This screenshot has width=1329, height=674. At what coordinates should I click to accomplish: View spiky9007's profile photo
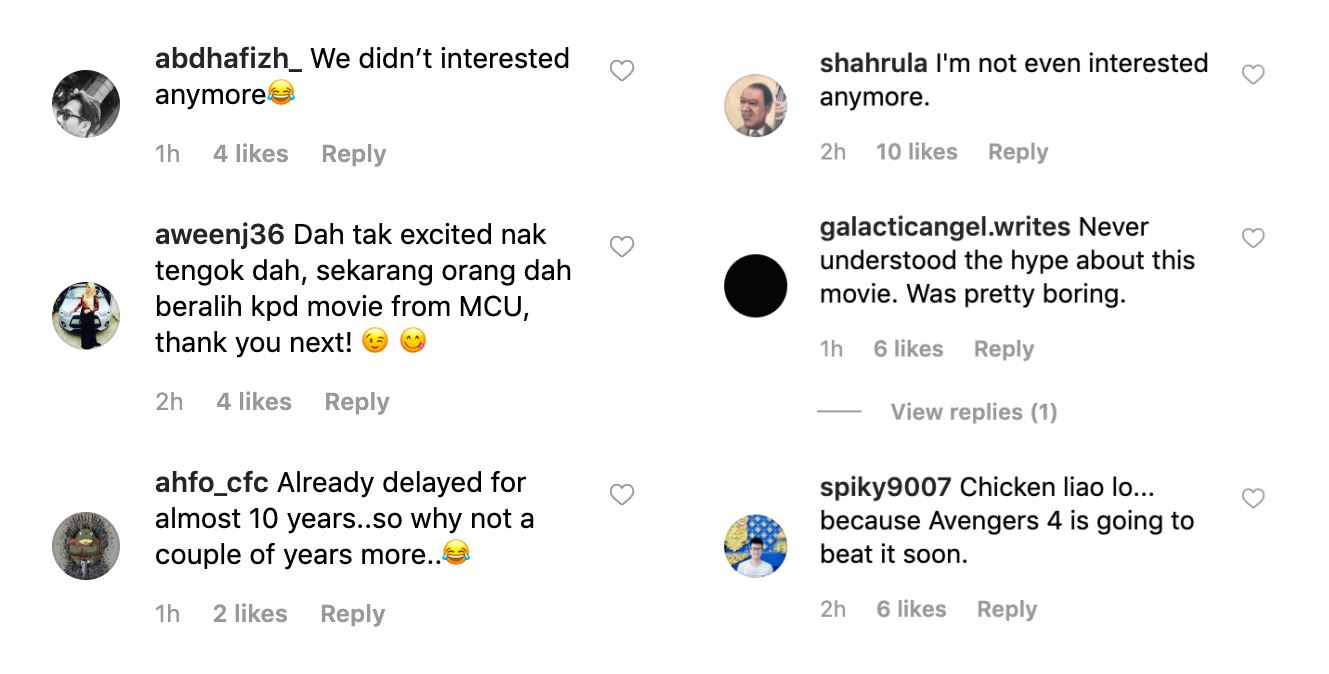pos(755,546)
